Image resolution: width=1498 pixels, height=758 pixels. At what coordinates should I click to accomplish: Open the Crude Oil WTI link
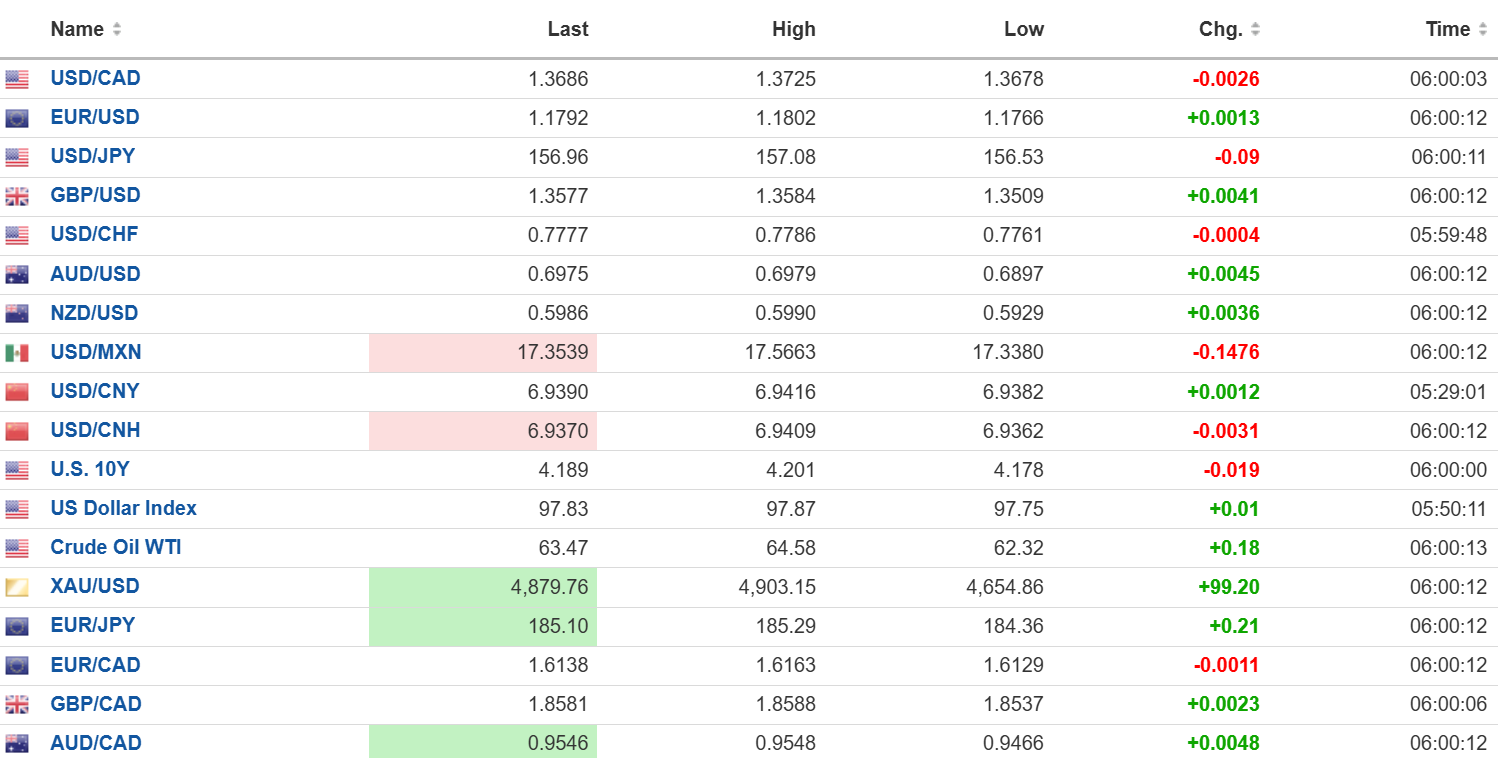(x=116, y=547)
